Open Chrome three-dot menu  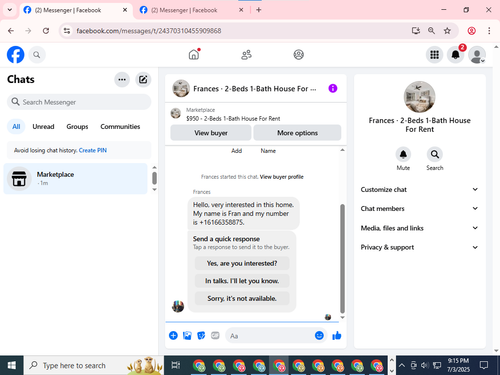point(489,31)
